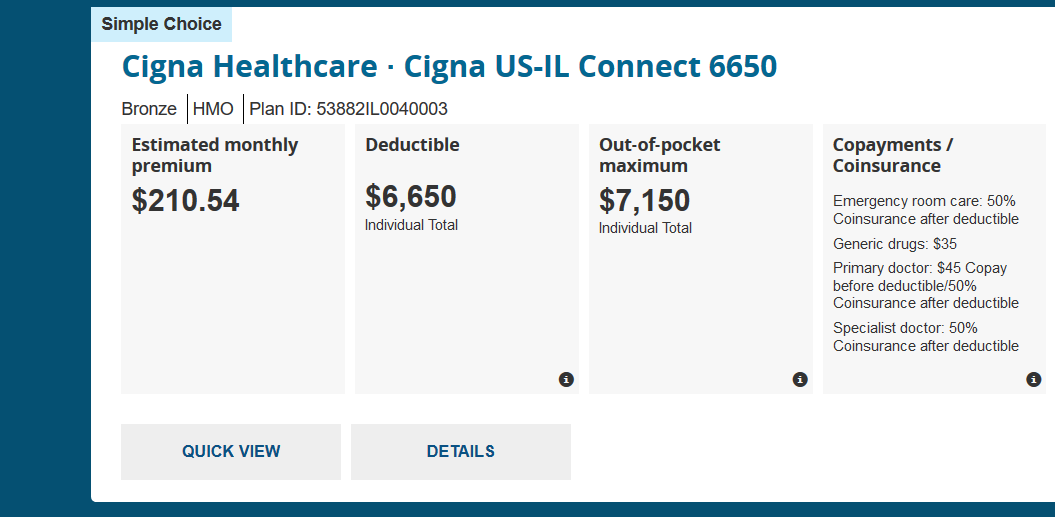
Task: Open the Cigna US-IL Connect 6650 title link
Action: 449,67
